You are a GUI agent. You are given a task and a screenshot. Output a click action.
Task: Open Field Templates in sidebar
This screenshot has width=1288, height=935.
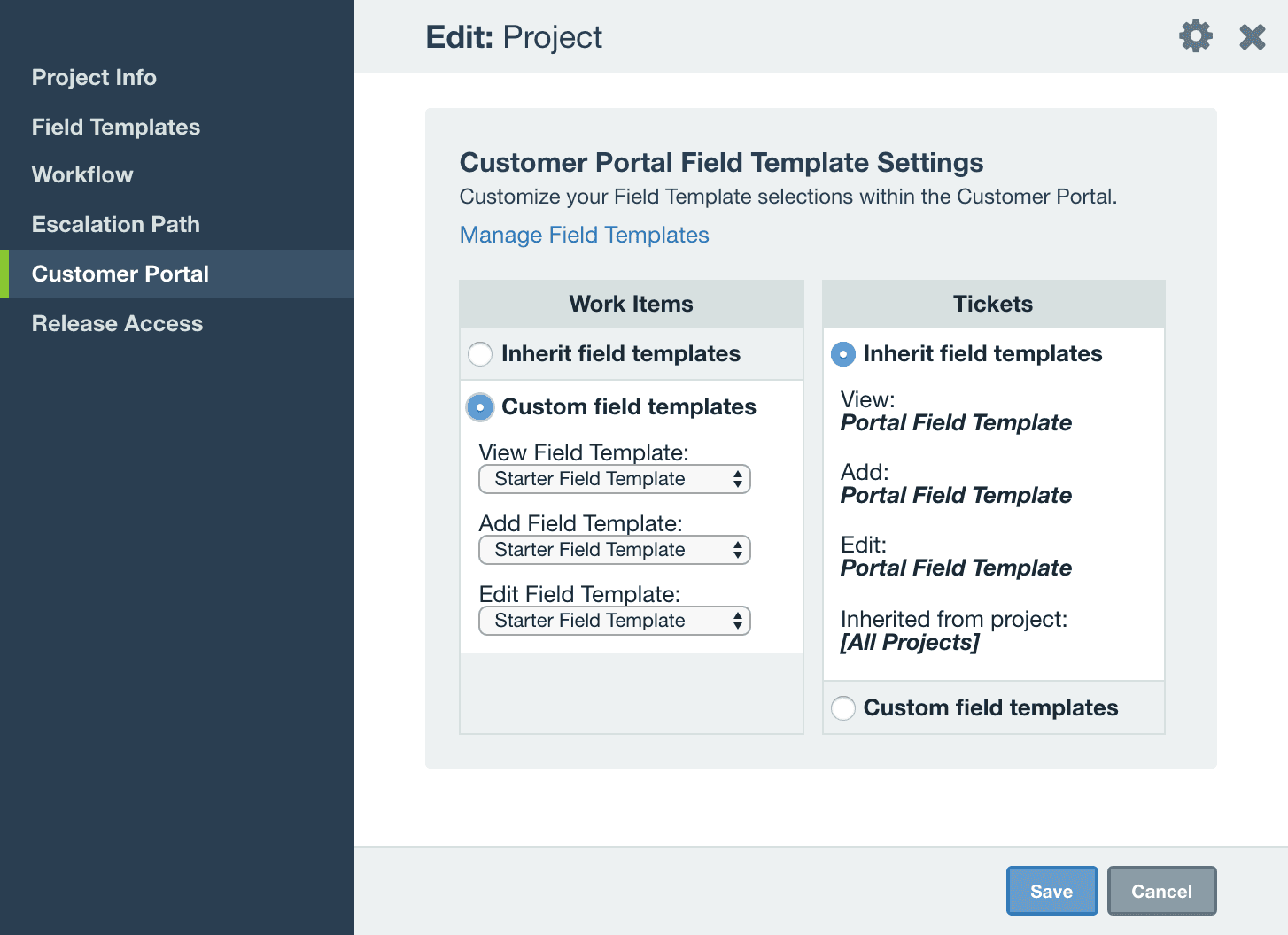pos(116,127)
